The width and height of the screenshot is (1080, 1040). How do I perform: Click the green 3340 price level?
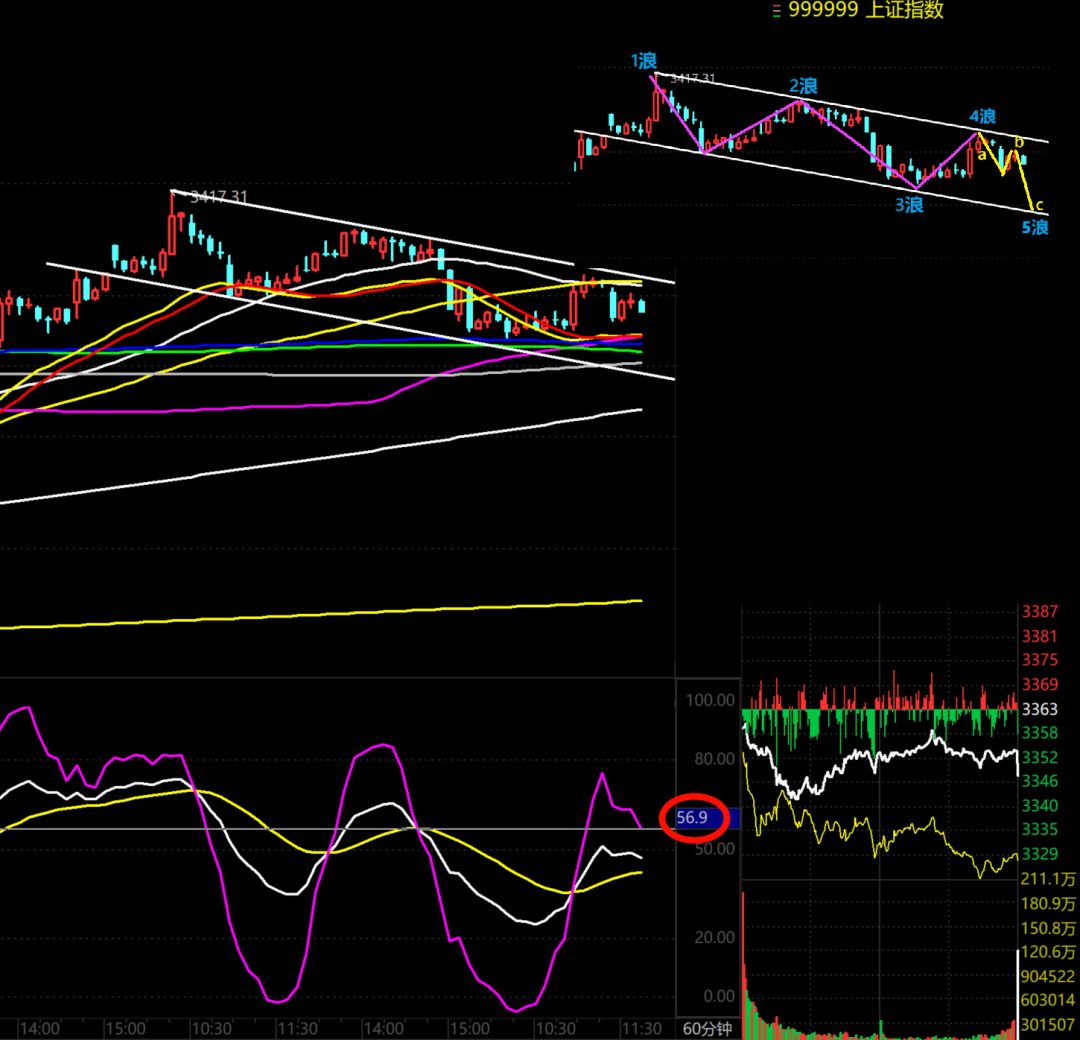click(x=1039, y=805)
